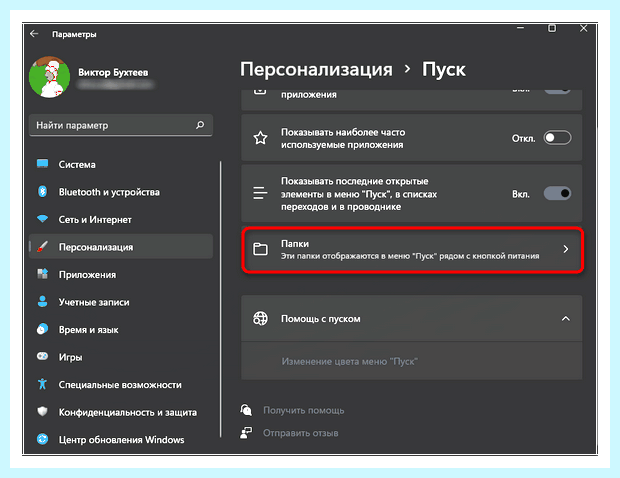Collapse the Помощь с пуском section
Image resolution: width=620 pixels, height=478 pixels.
click(x=566, y=319)
